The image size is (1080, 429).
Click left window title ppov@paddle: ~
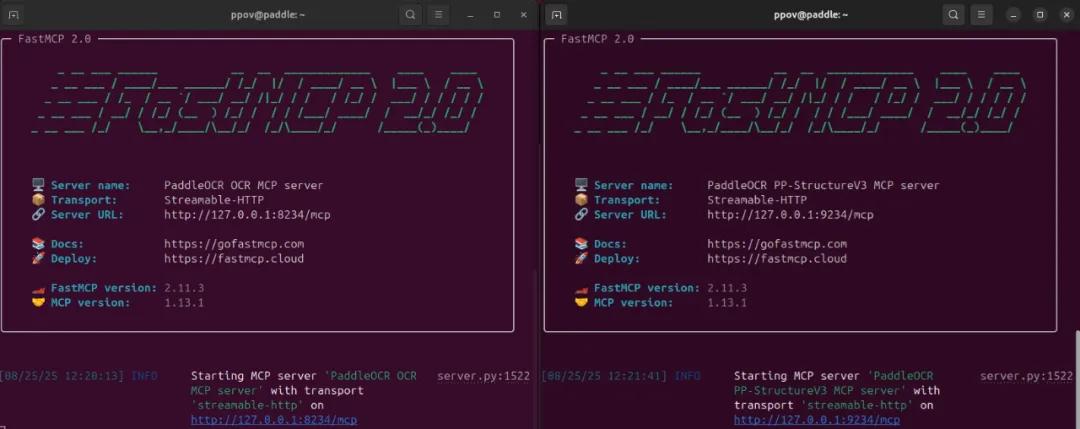268,14
